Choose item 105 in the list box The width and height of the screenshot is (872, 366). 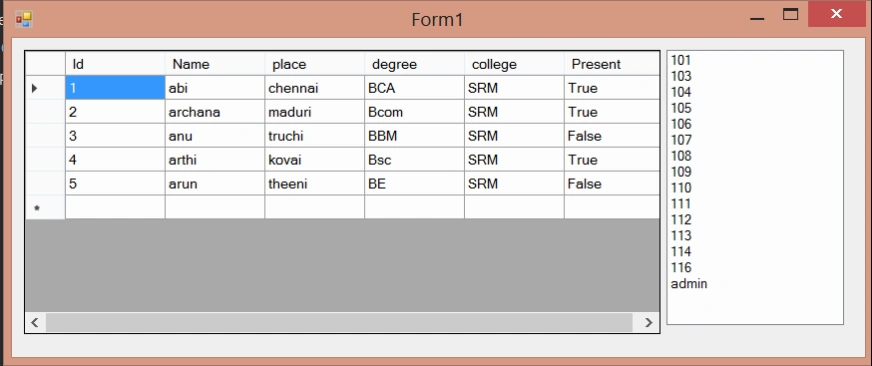pyautogui.click(x=681, y=108)
